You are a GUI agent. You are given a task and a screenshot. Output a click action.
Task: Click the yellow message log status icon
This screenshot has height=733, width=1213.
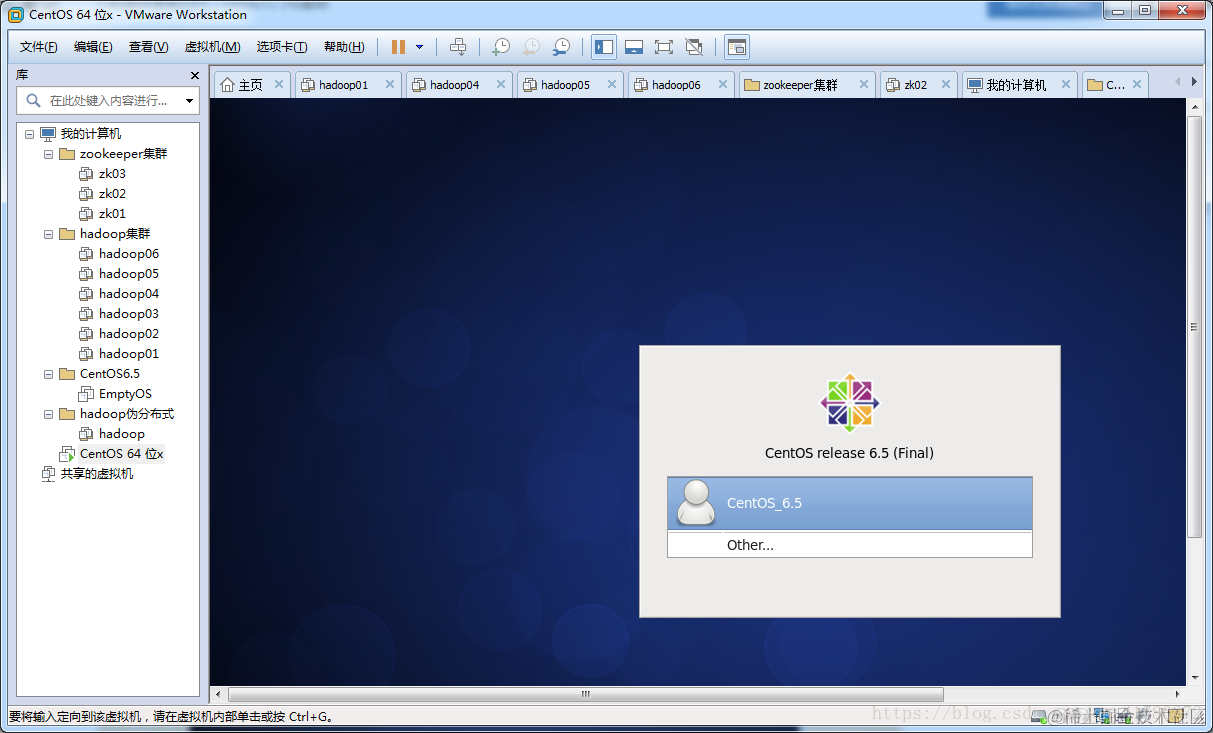click(1177, 717)
